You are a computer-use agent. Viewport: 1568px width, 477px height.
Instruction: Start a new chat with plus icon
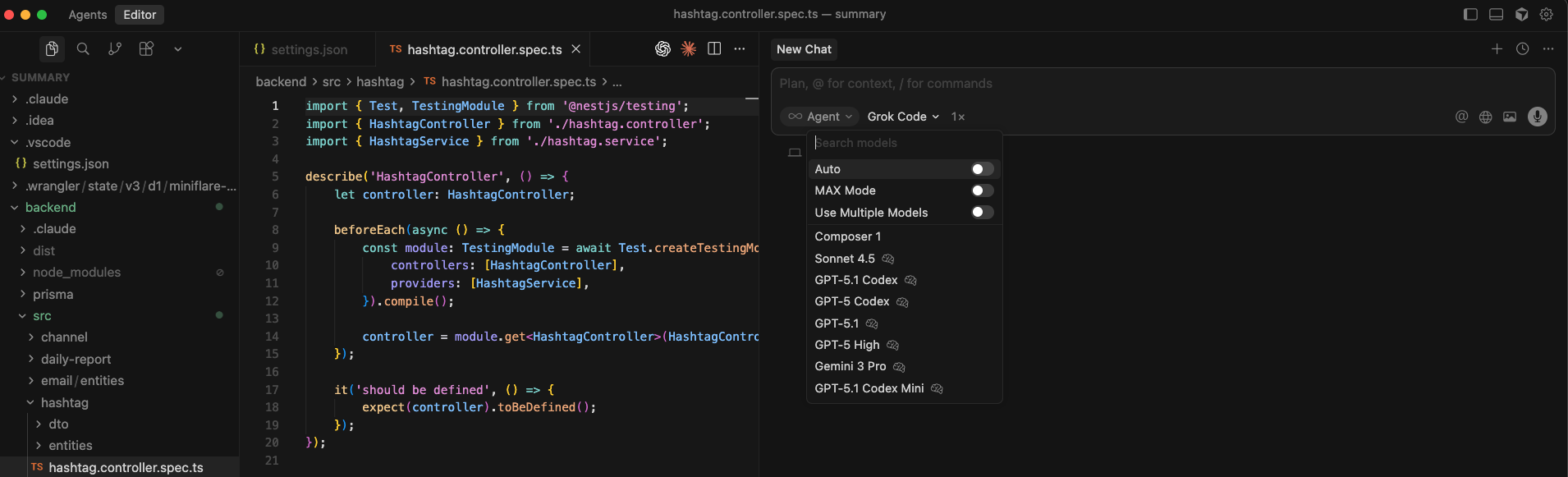point(1497,49)
